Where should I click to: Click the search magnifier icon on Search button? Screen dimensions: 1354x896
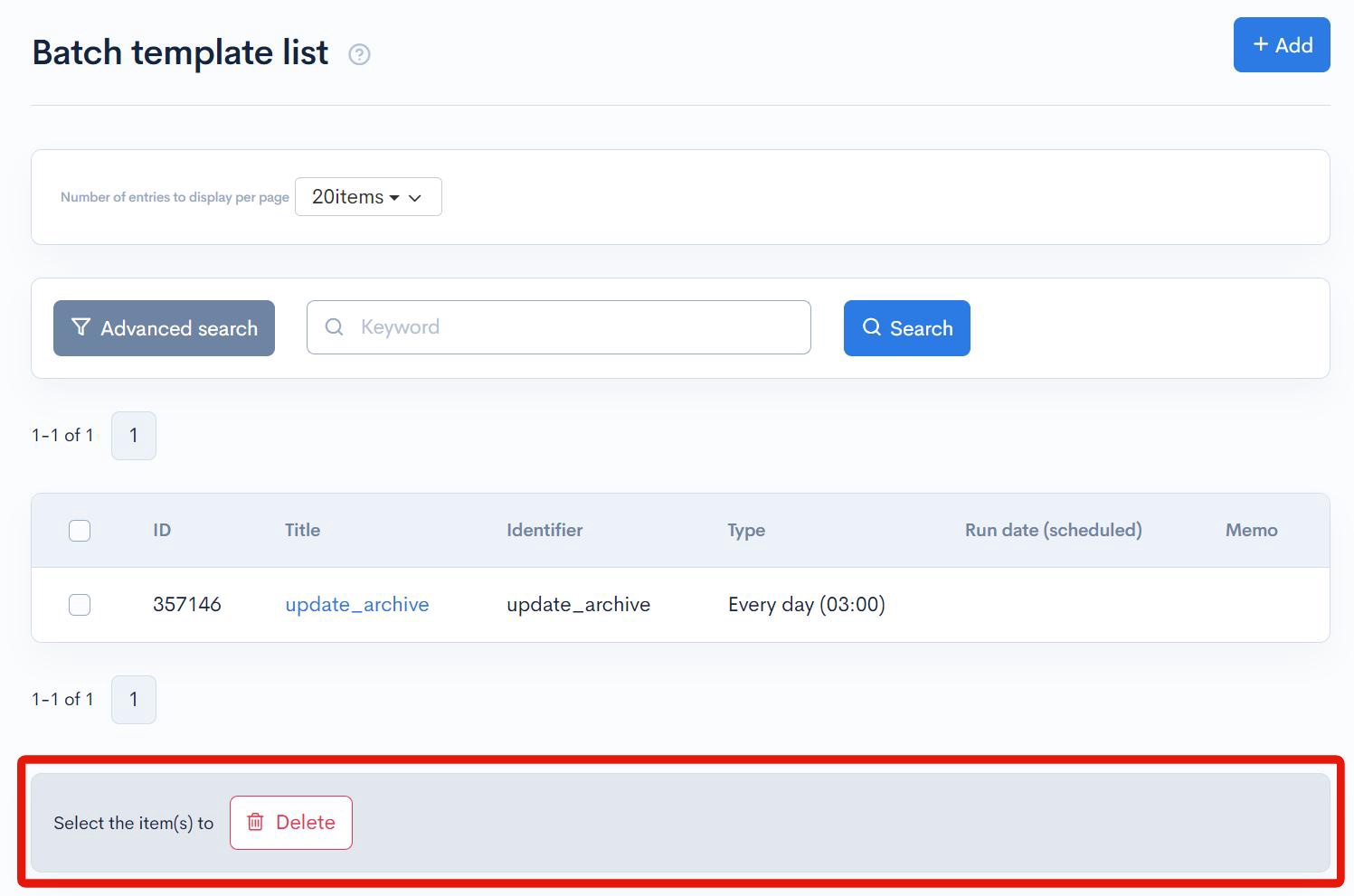click(x=872, y=327)
